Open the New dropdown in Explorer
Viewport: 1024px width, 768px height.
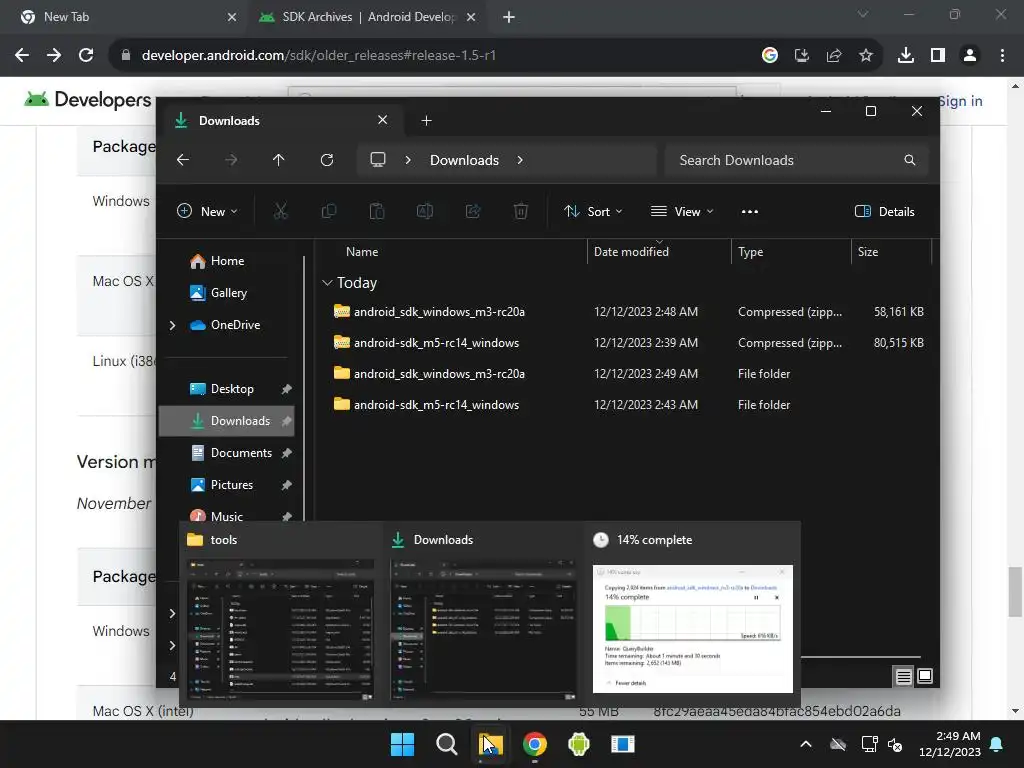(x=207, y=212)
